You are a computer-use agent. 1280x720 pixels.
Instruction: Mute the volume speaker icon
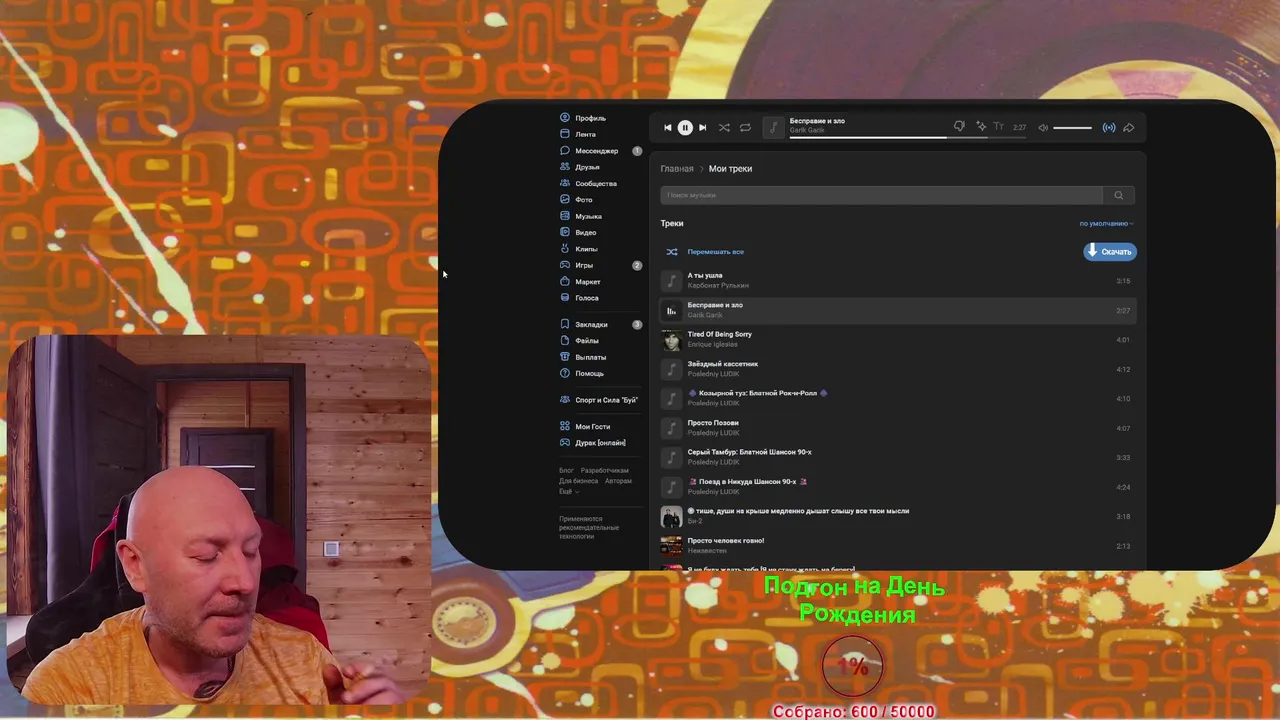coord(1043,128)
